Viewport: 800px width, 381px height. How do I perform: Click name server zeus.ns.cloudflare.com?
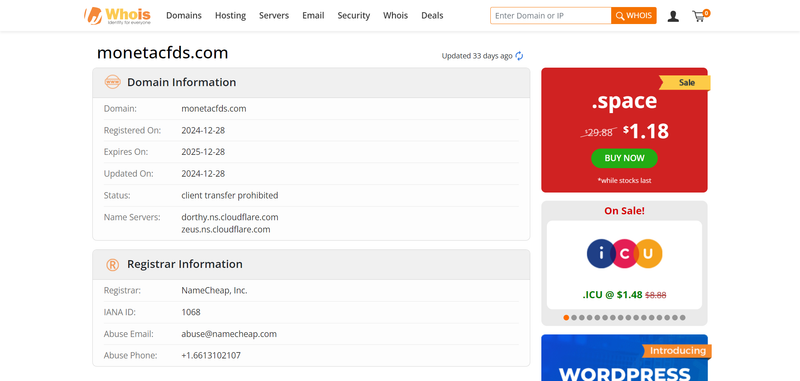pyautogui.click(x=226, y=230)
